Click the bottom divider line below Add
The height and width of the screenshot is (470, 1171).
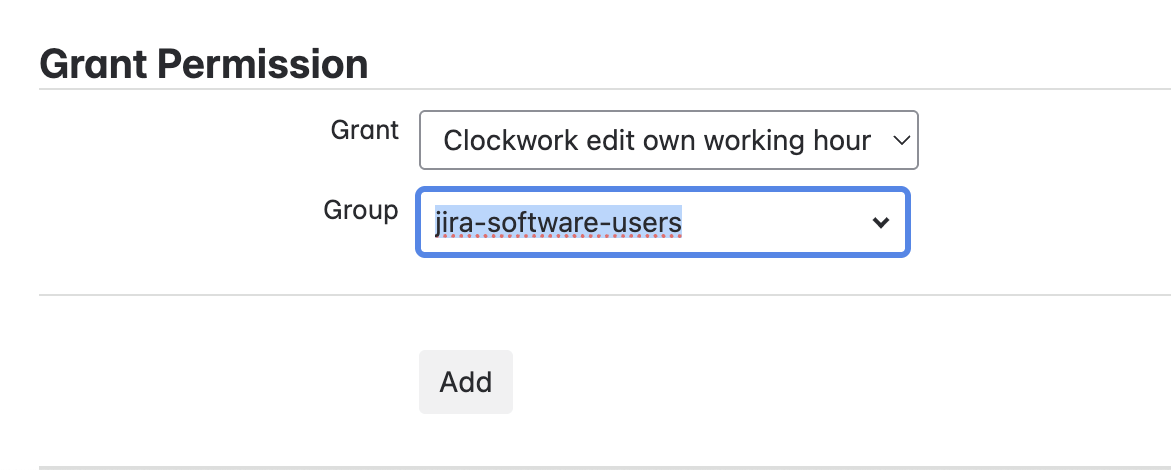tap(600, 466)
